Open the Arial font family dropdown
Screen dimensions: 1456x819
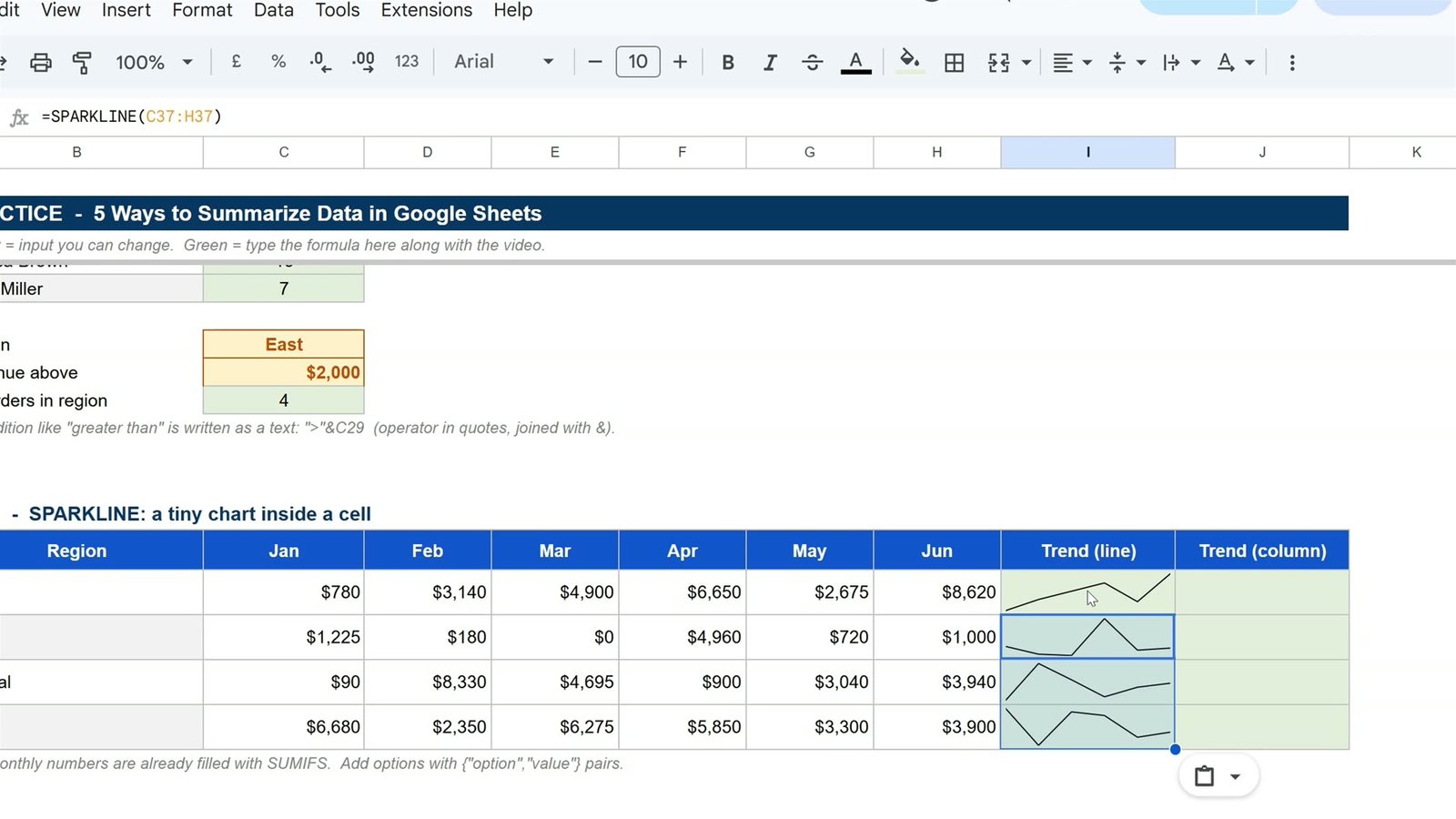[503, 62]
